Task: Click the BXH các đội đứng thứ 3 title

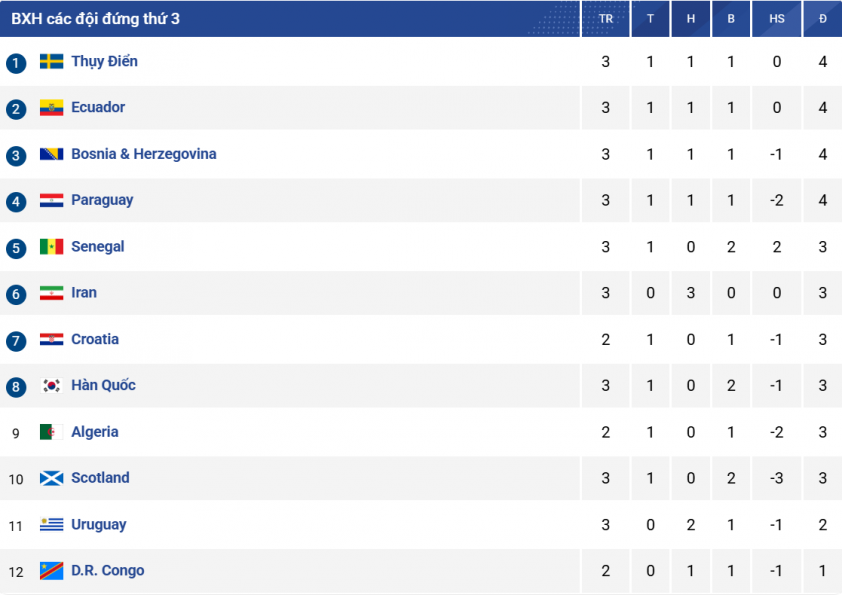Action: tap(96, 19)
